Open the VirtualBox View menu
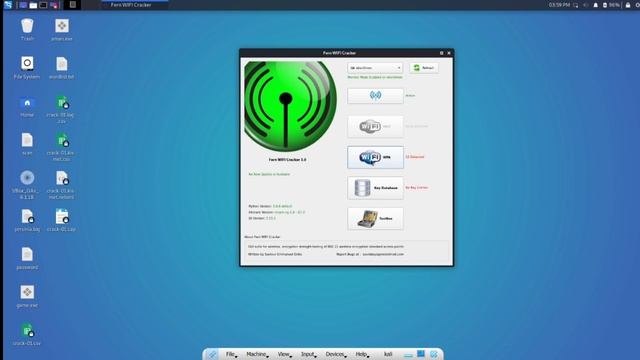 tap(284, 354)
